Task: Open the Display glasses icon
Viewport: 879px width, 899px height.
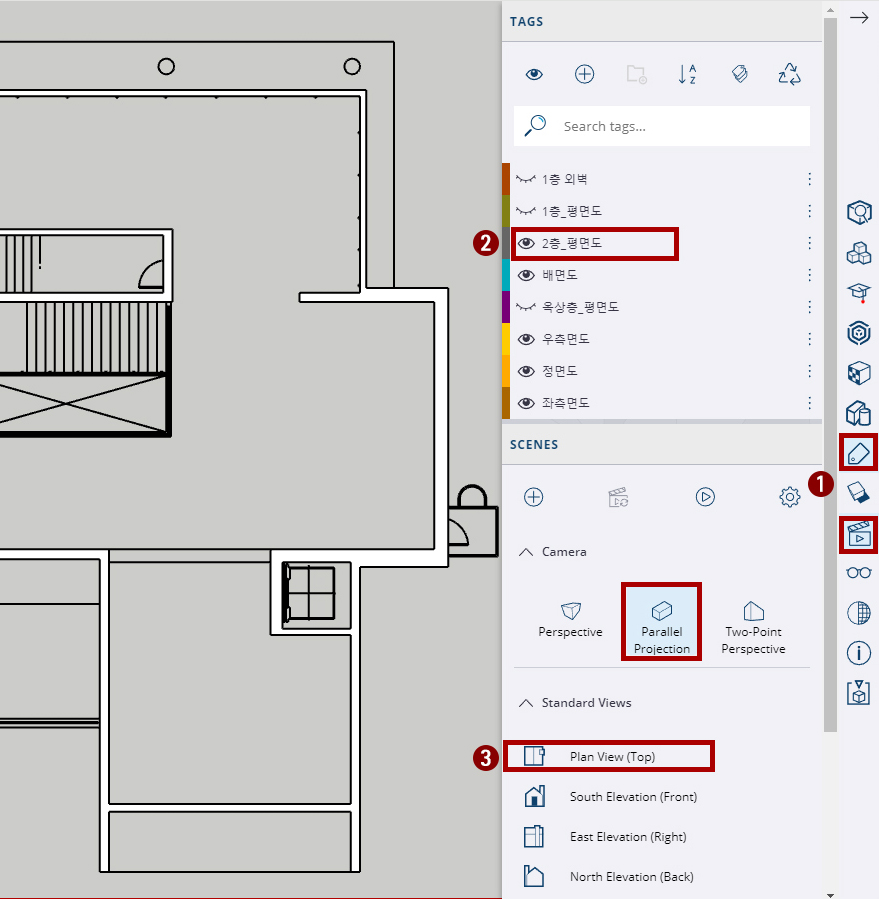Action: (x=859, y=572)
